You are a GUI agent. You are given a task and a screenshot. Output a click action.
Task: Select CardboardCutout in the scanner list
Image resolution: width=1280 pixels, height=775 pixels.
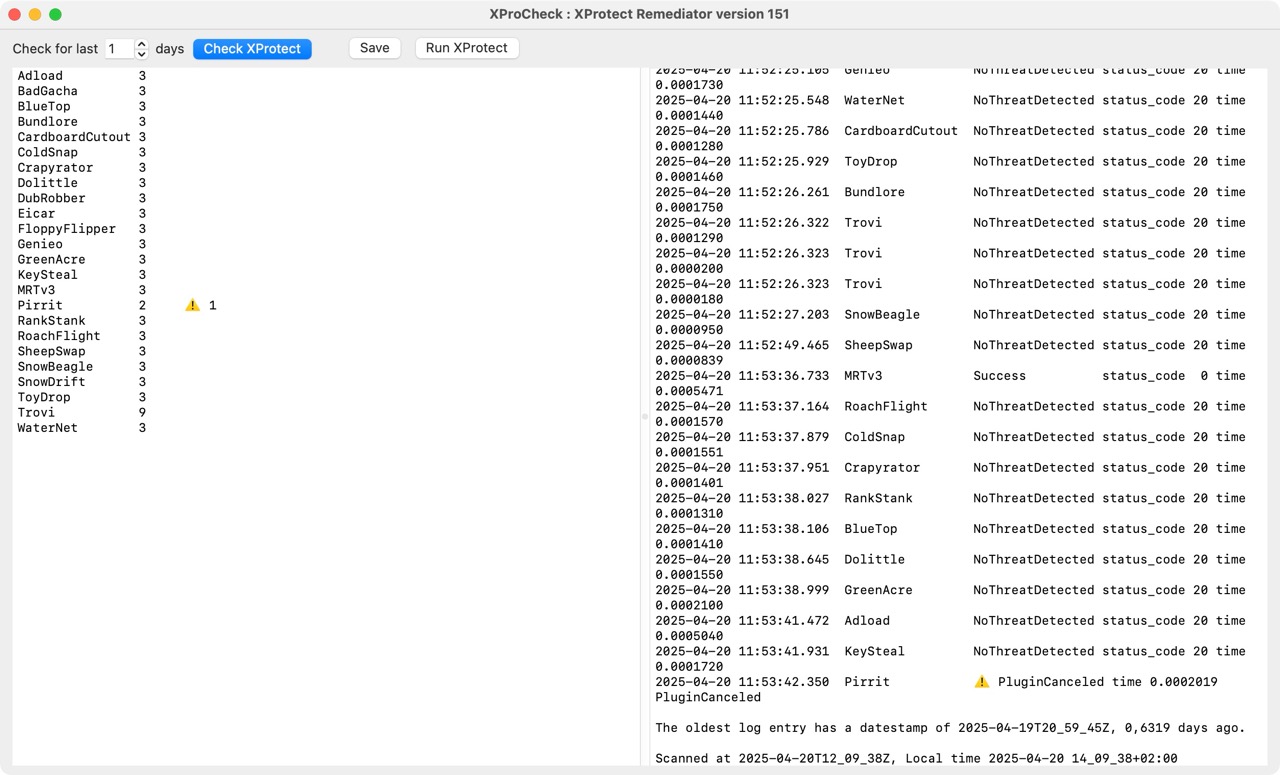coord(74,137)
